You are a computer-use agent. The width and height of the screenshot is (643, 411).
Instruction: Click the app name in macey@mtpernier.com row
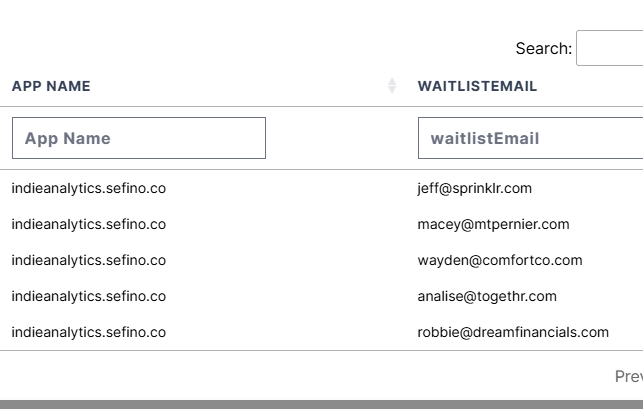coord(89,224)
